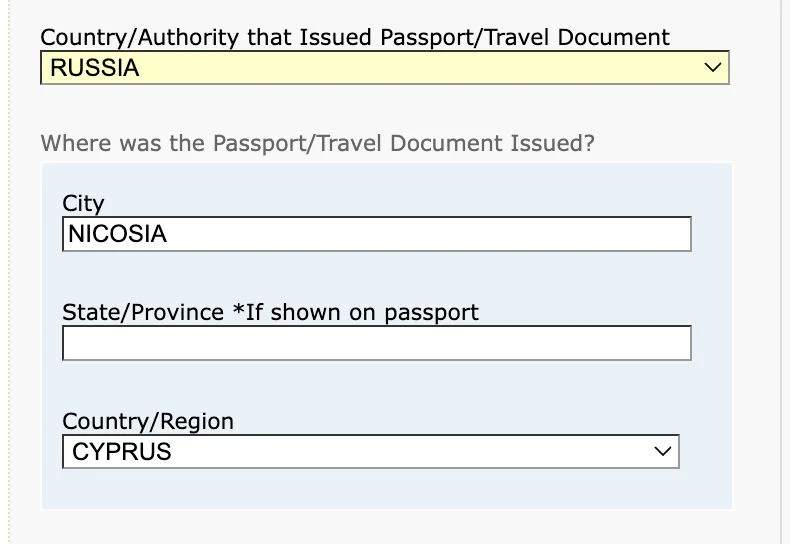Viewport: 790px width, 544px height.
Task: Click the "City" field label
Action: [83, 203]
